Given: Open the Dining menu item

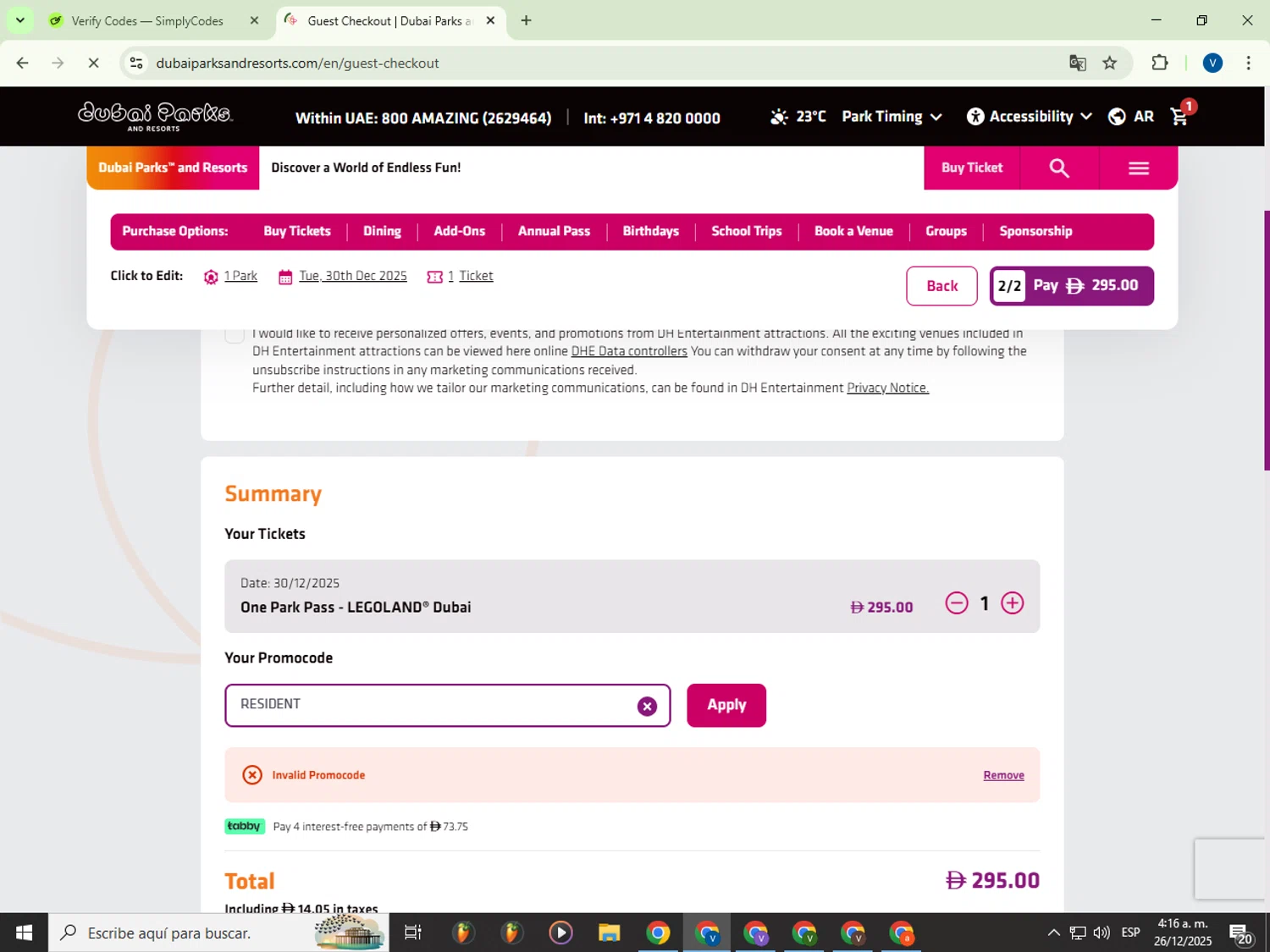Looking at the screenshot, I should point(382,231).
